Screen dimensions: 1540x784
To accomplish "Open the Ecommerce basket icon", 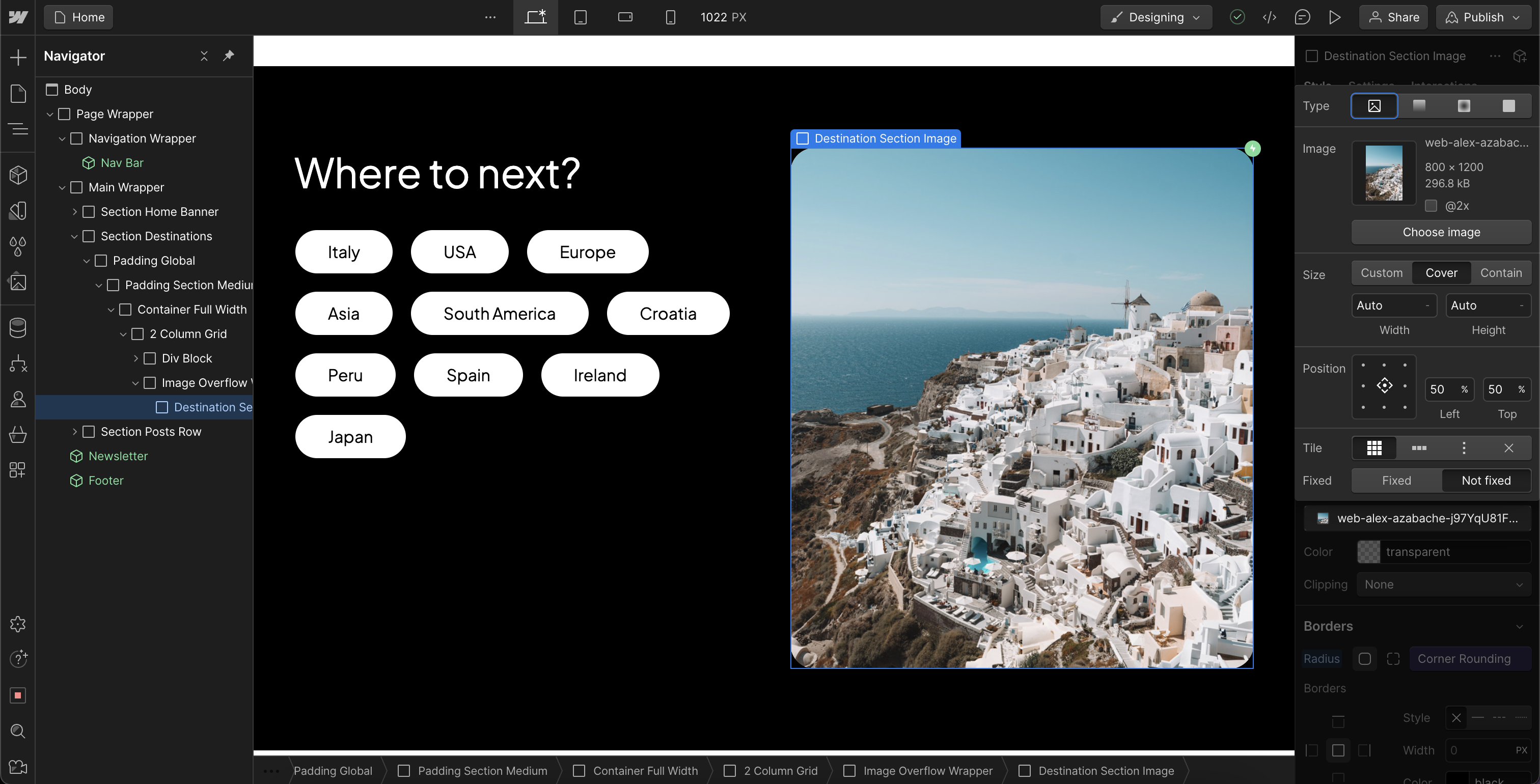I will (x=18, y=434).
